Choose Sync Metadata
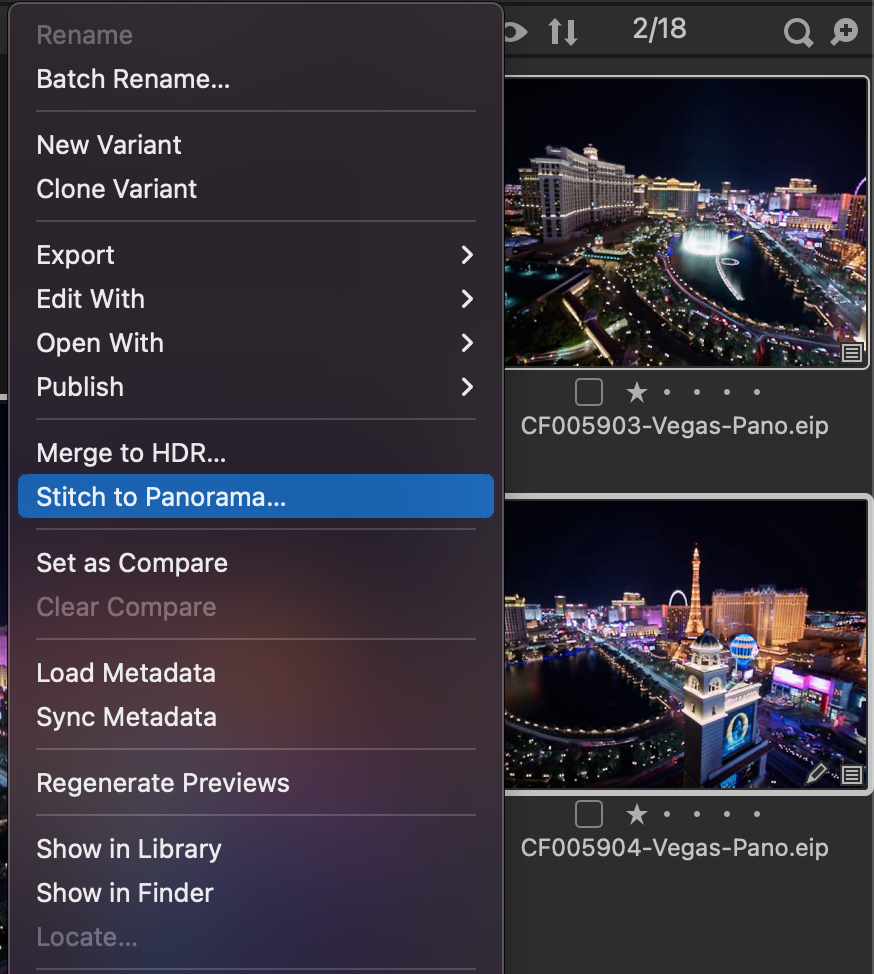 (256, 717)
